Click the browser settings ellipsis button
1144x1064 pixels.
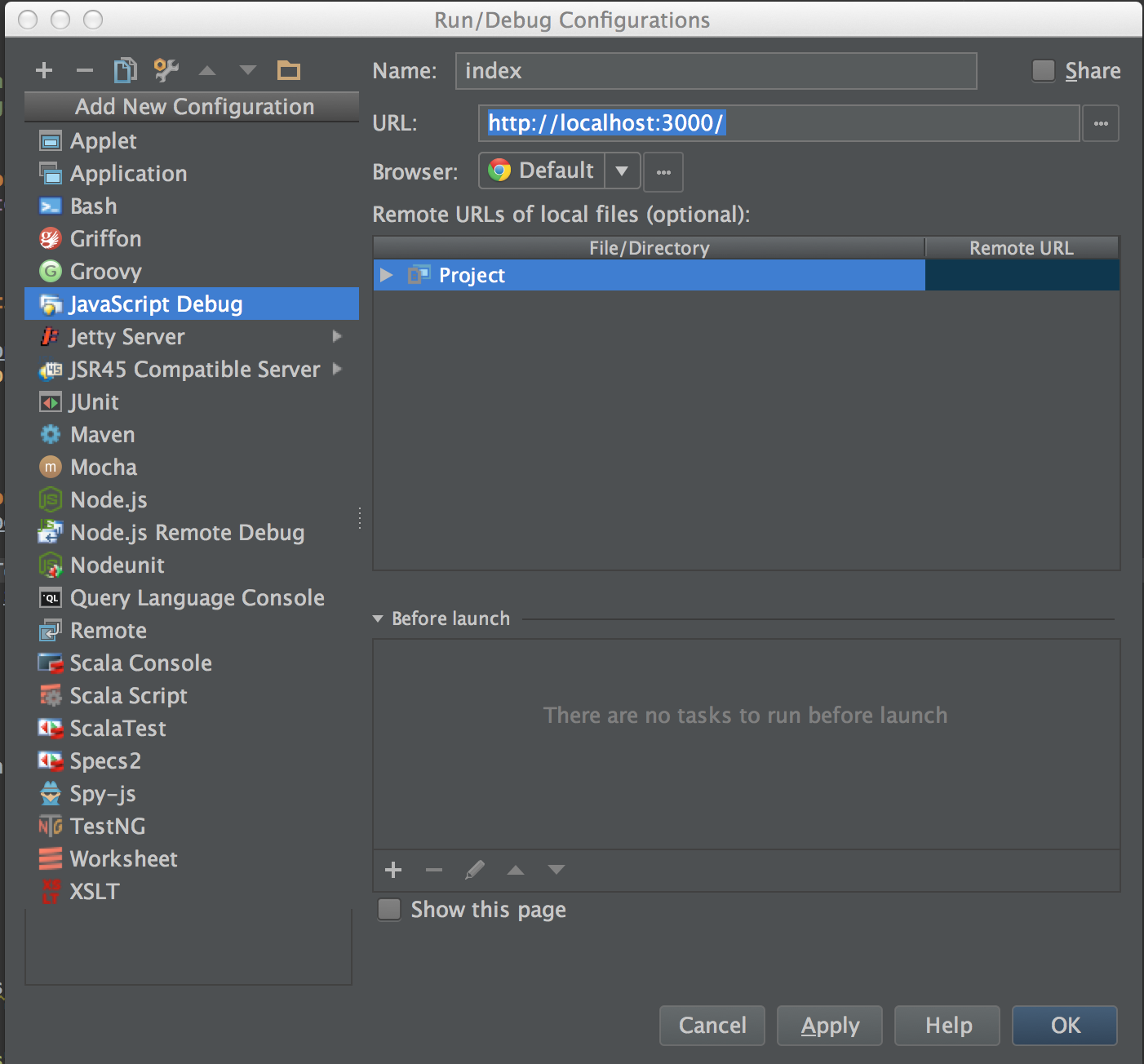pyautogui.click(x=663, y=172)
